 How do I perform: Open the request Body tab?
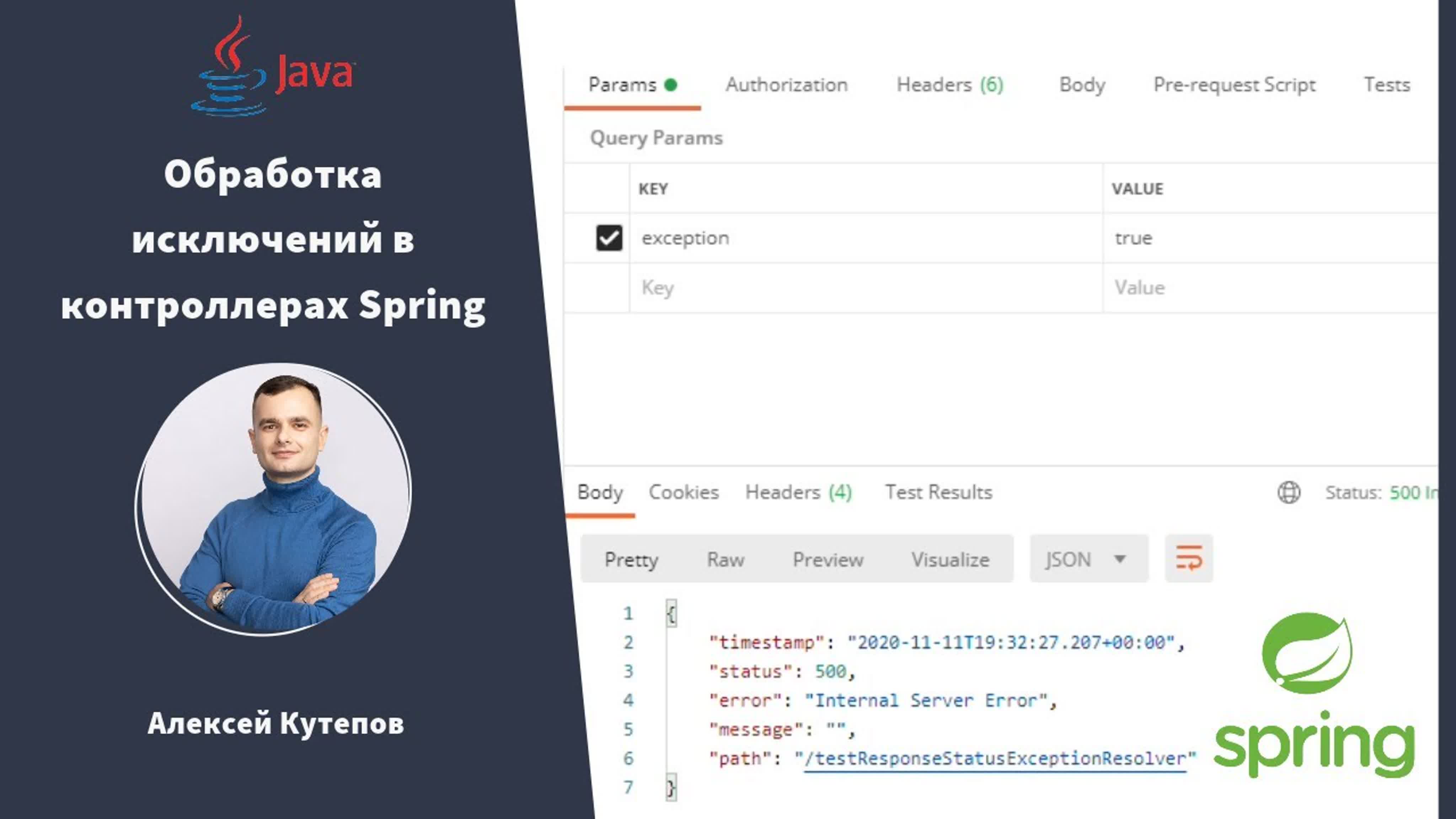1082,85
